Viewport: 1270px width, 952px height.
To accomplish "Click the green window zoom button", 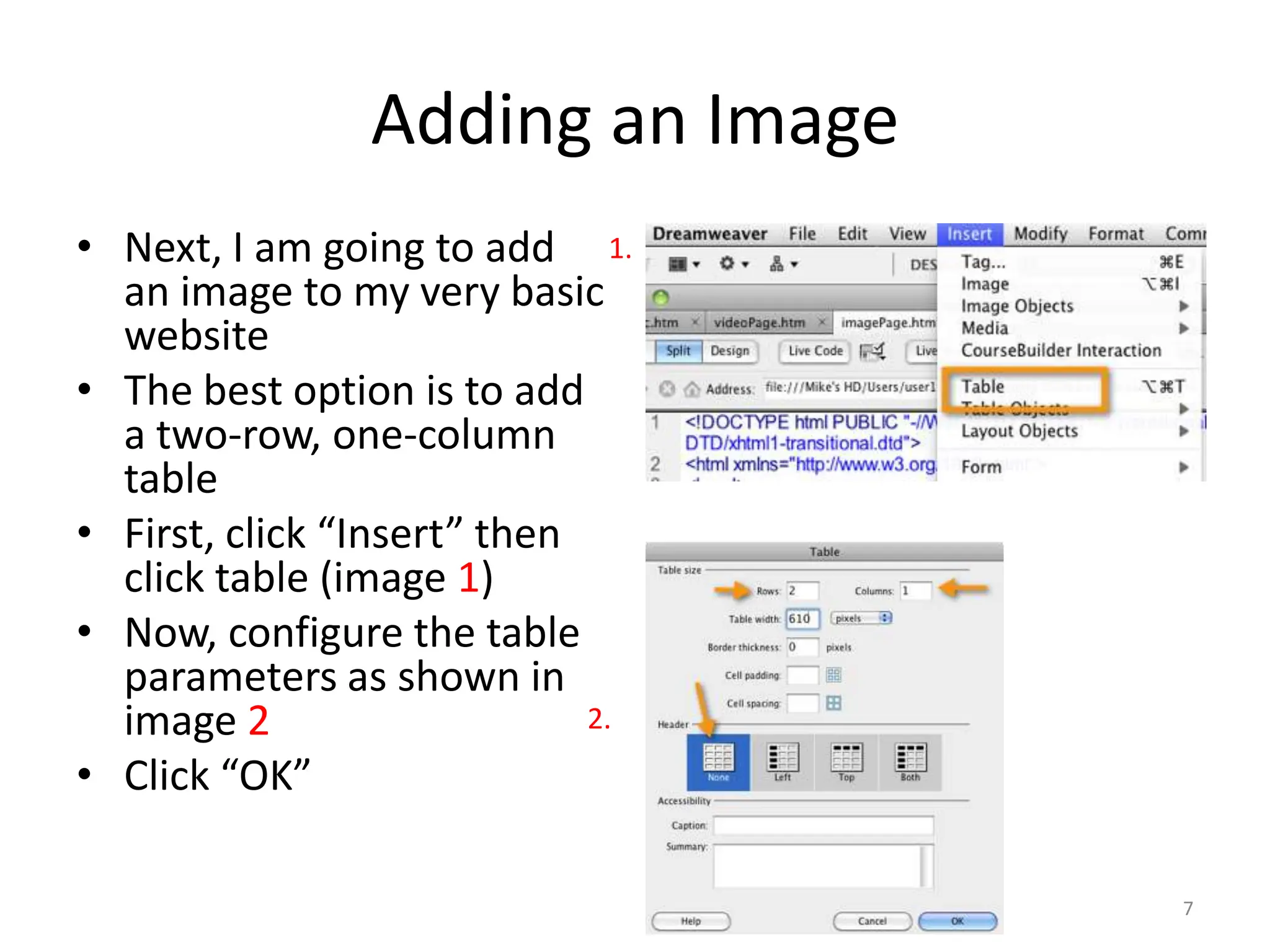I will click(x=661, y=298).
